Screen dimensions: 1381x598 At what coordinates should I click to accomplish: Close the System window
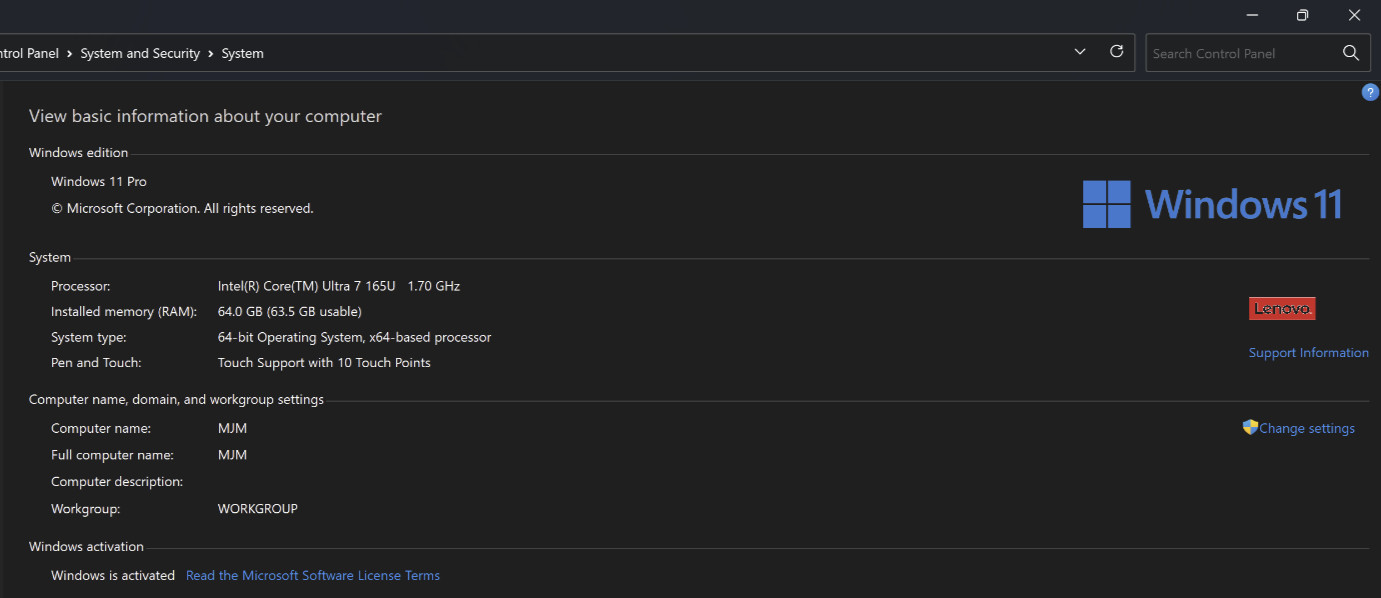pos(1354,15)
